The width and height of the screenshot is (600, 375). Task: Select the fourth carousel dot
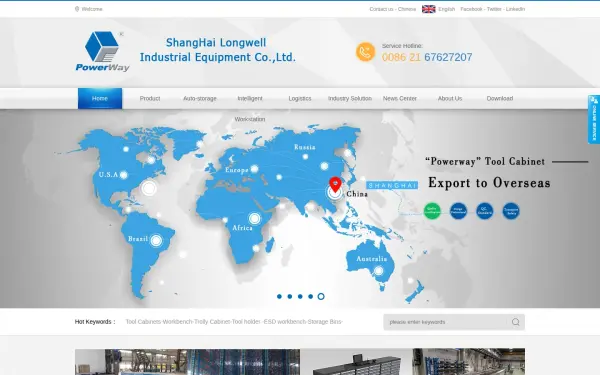pyautogui.click(x=311, y=297)
